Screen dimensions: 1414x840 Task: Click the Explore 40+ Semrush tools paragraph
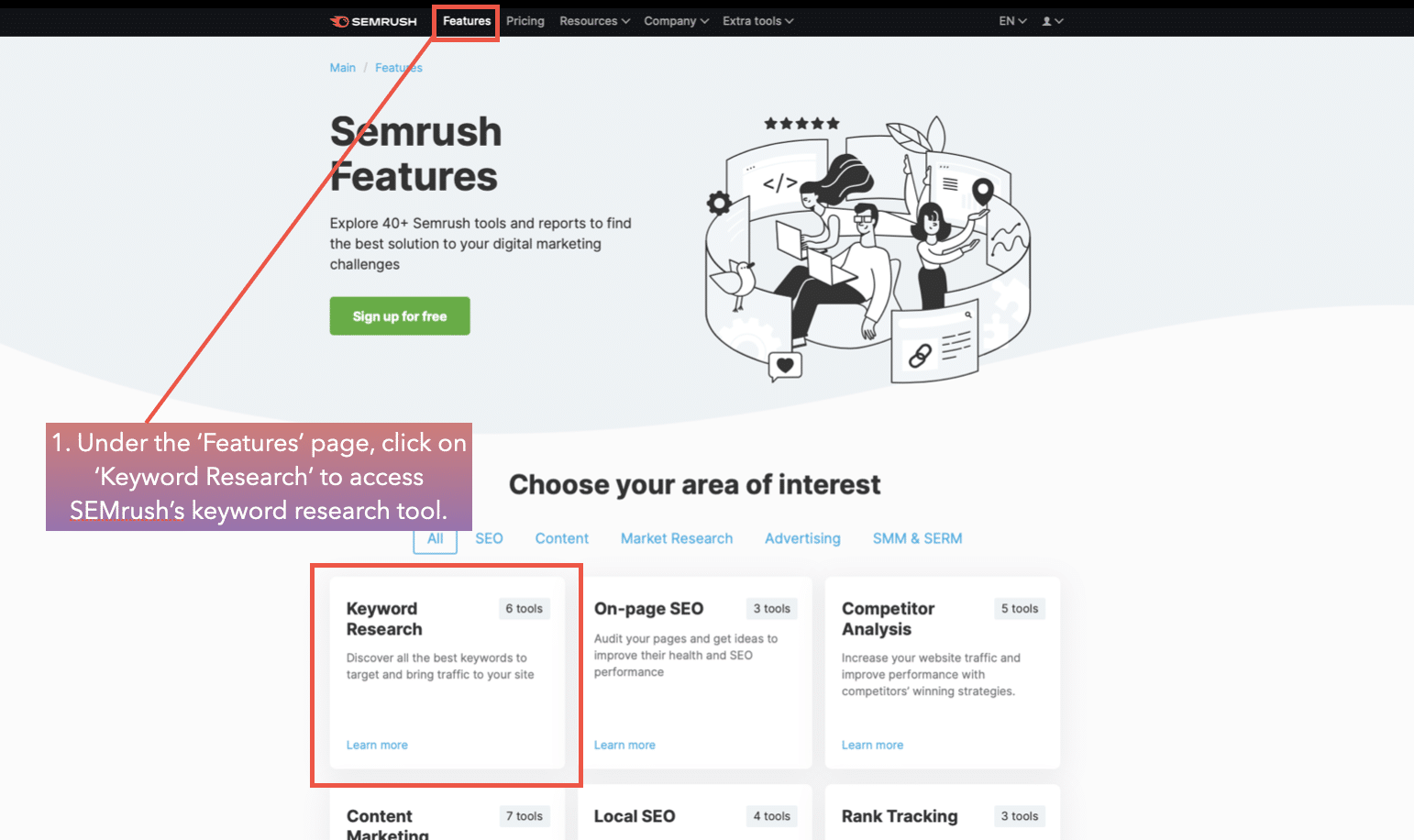point(481,244)
